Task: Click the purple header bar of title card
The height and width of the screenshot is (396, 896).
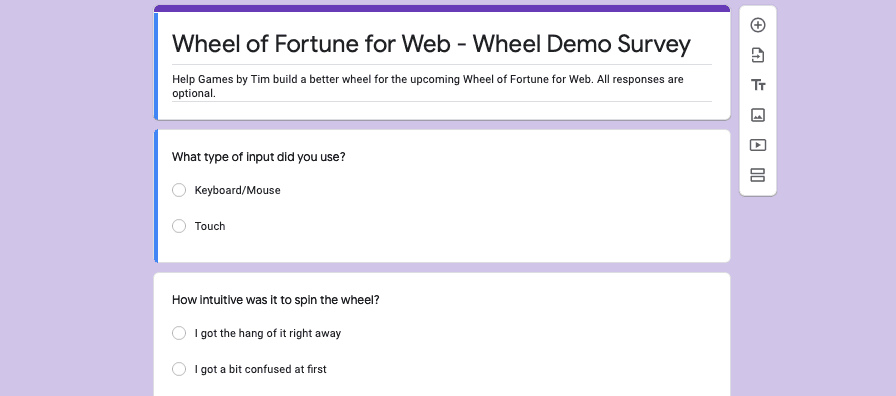Action: tap(442, 9)
